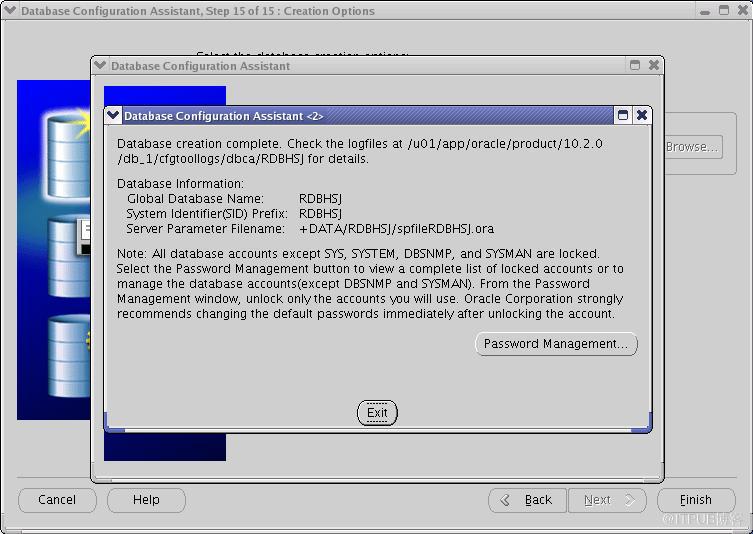Maximize the Creation Options main window

pos(724,11)
